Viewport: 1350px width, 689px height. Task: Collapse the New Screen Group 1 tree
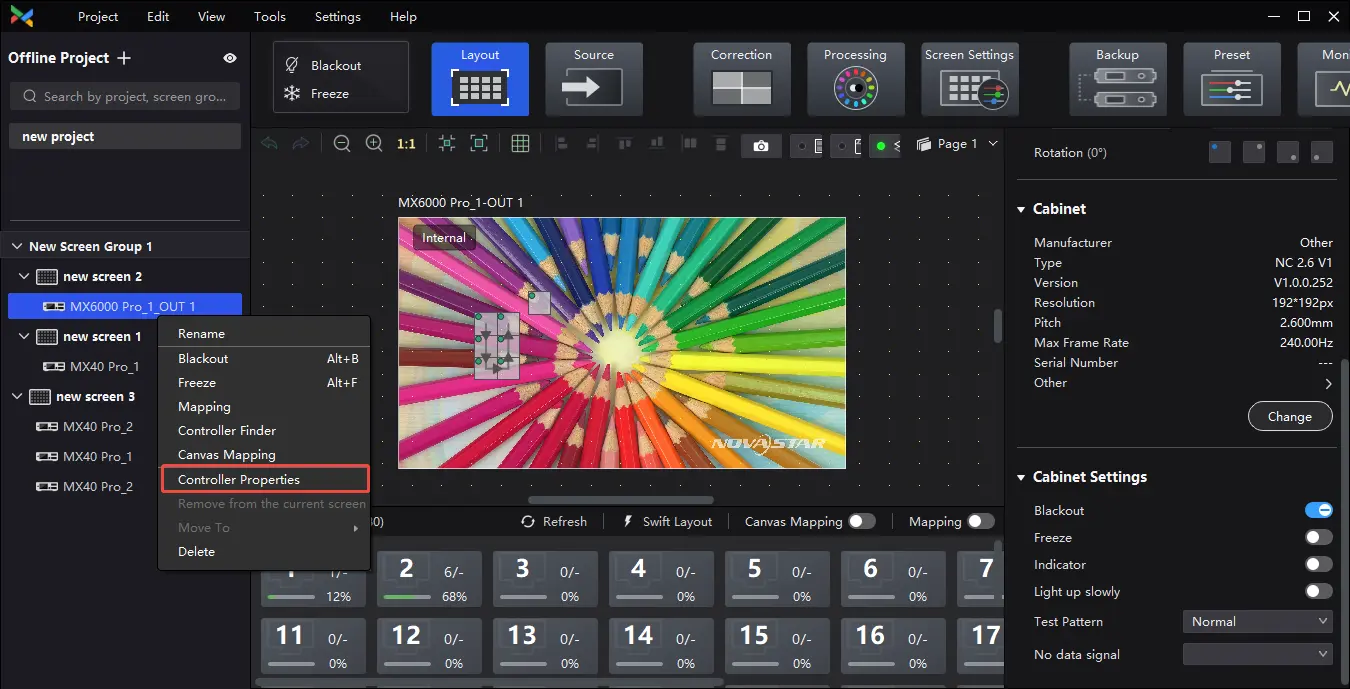click(x=17, y=247)
